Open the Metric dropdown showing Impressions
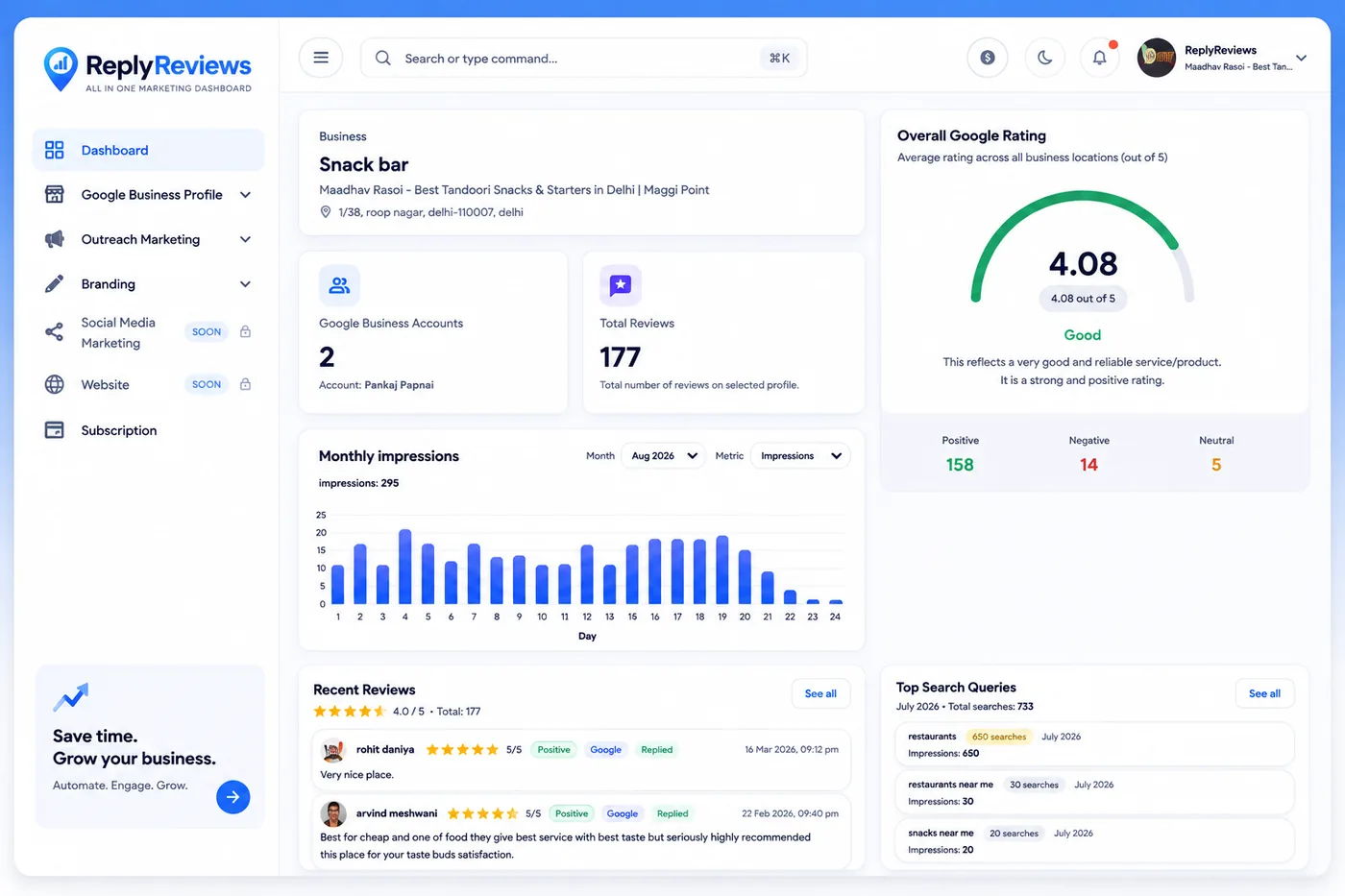The image size is (1345, 896). coord(800,456)
